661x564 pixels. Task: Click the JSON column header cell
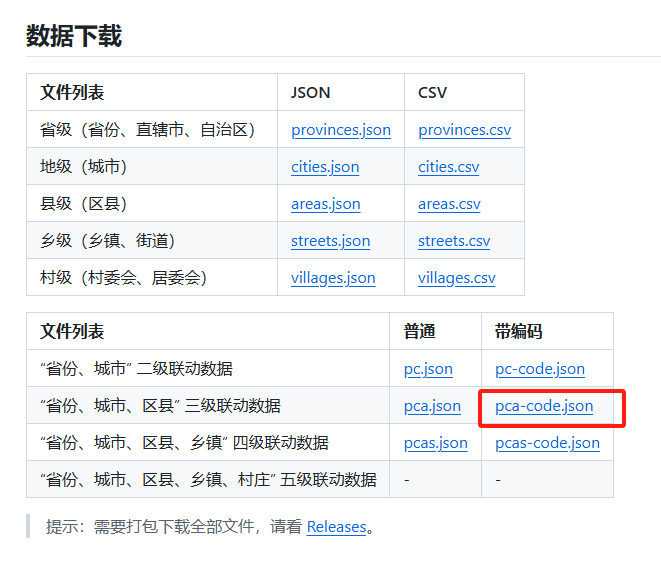pos(310,93)
